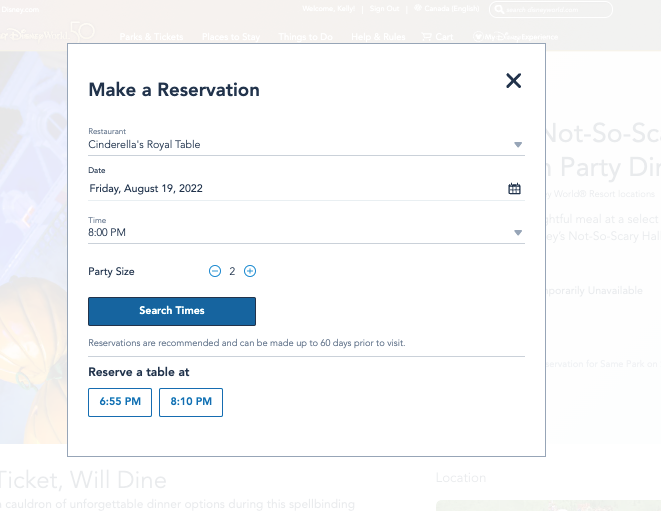Image resolution: width=661 pixels, height=511 pixels.
Task: Reserve the 8:10 PM time slot
Action: 191,402
